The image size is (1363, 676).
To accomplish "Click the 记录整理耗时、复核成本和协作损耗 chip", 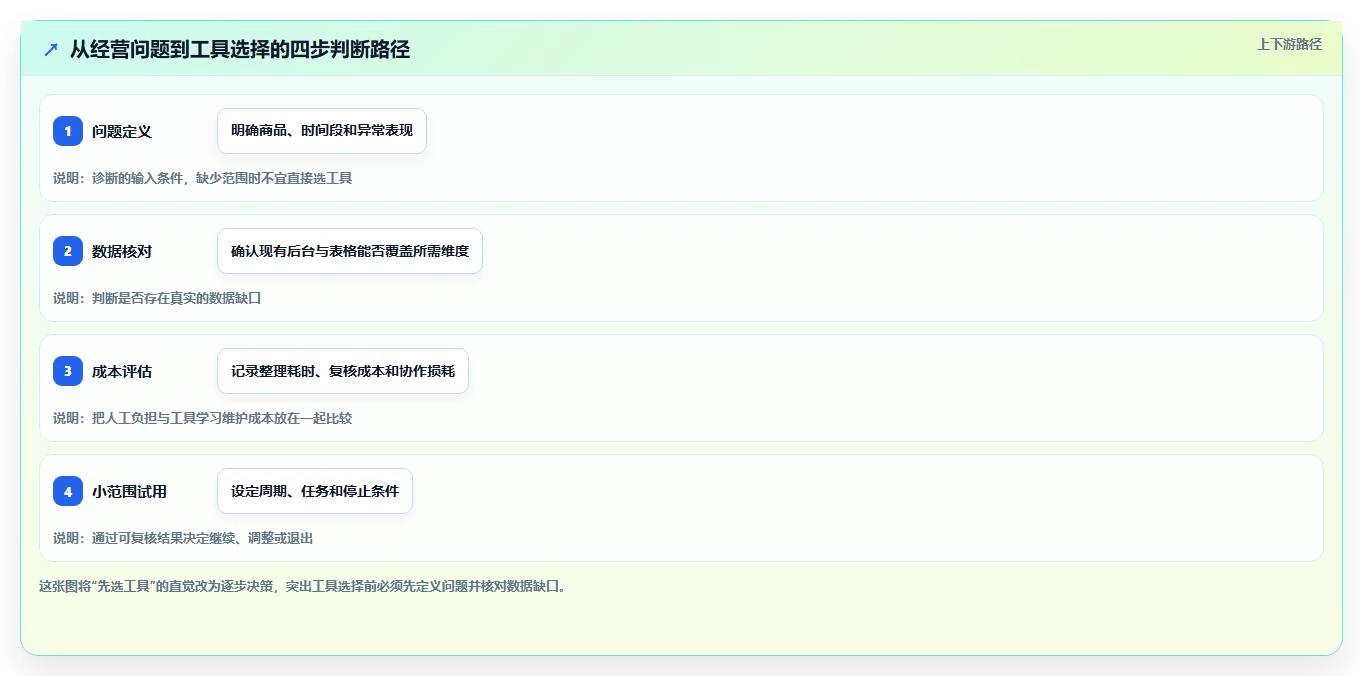I will [x=343, y=371].
